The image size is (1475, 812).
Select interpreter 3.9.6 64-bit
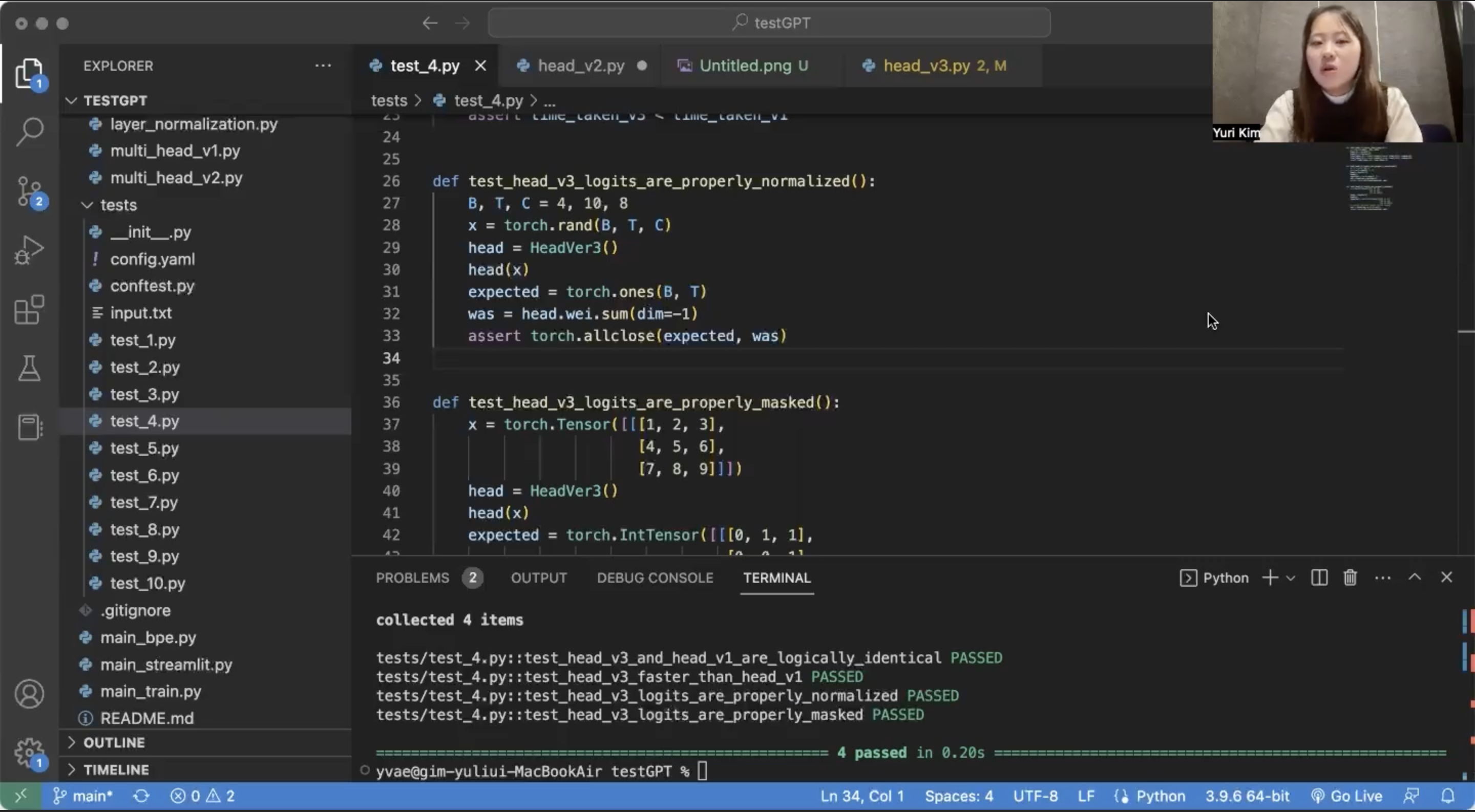tap(1247, 796)
